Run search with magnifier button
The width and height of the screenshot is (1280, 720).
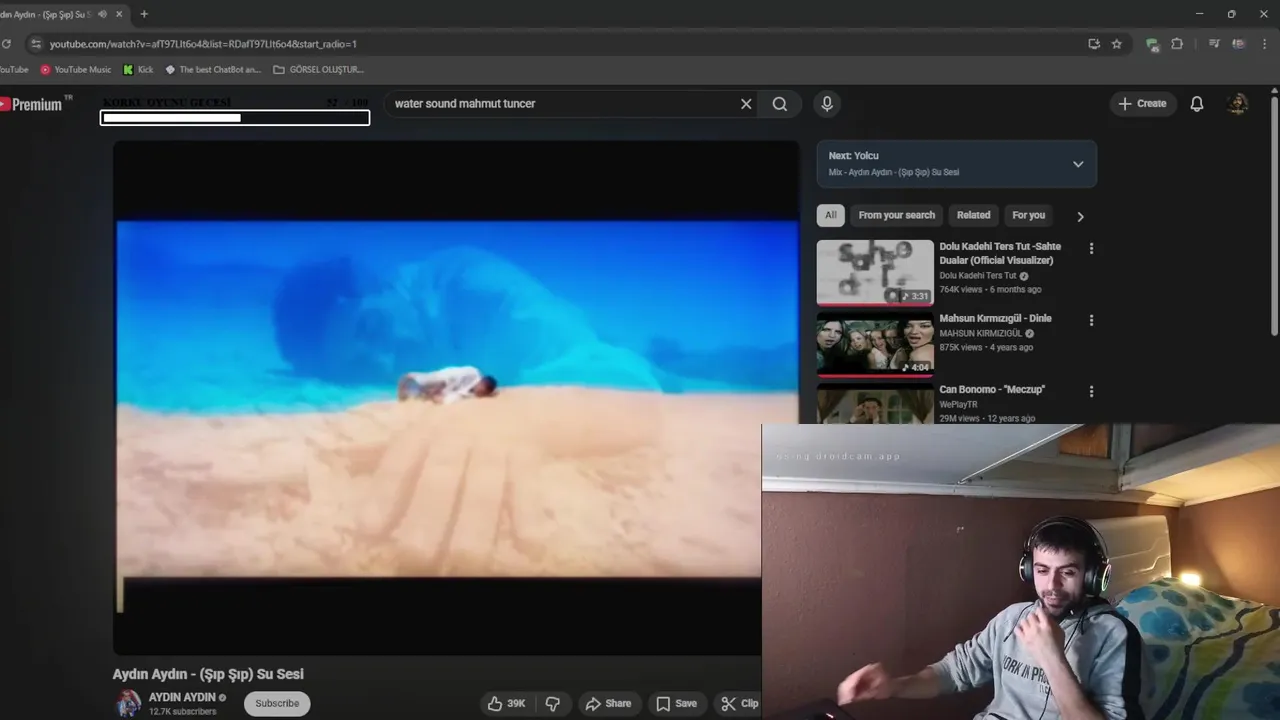pos(780,104)
